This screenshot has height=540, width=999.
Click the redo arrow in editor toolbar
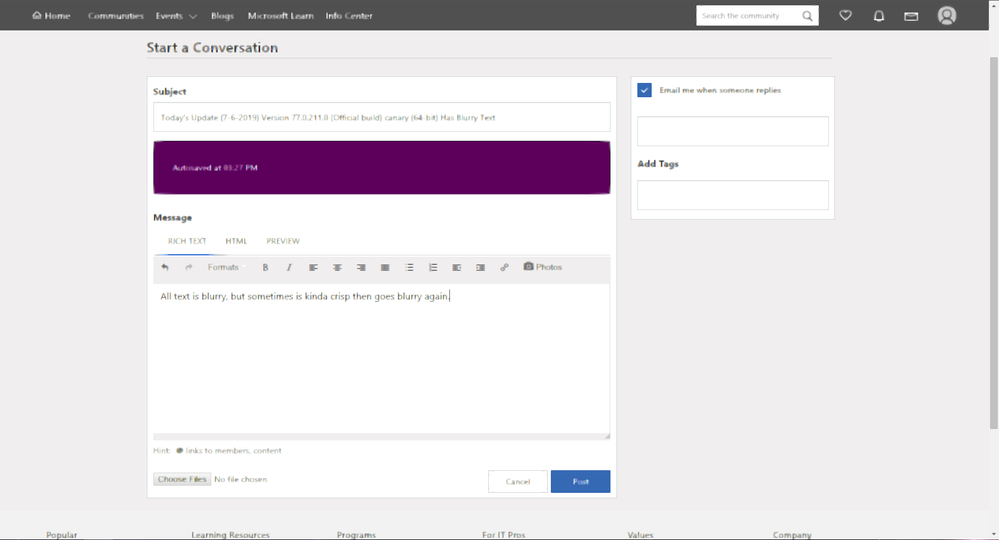tap(189, 267)
